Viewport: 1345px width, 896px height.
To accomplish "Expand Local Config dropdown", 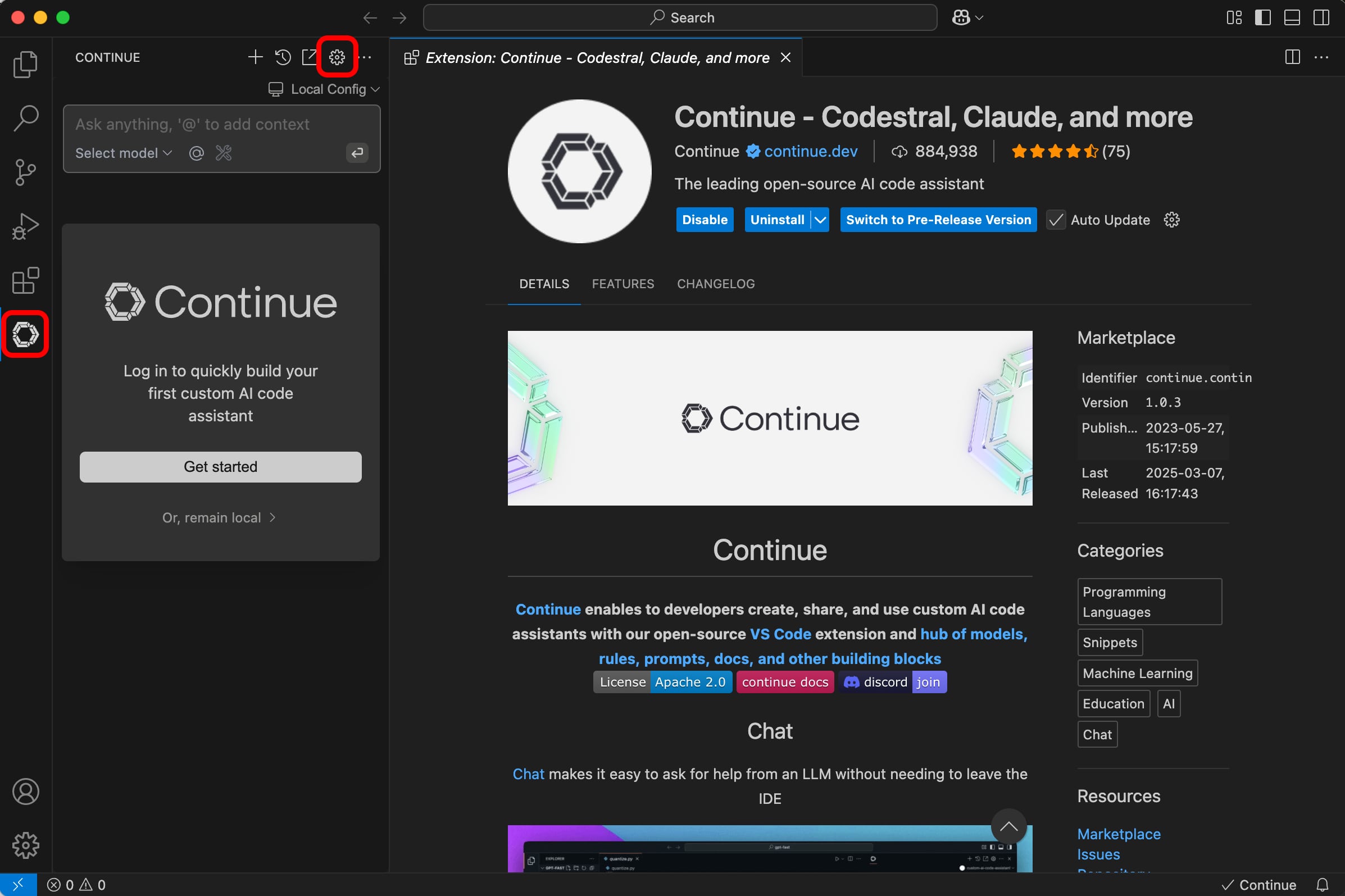I will (324, 89).
